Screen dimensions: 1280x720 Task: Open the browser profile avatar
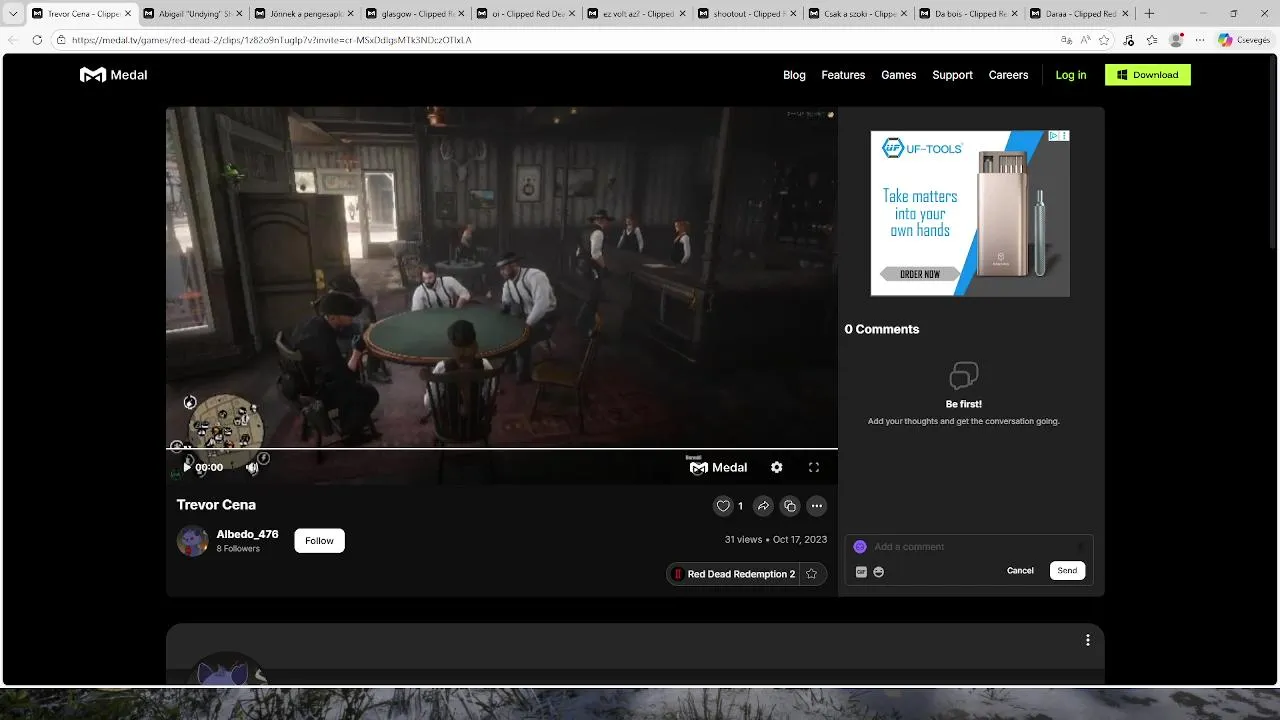click(x=1176, y=40)
